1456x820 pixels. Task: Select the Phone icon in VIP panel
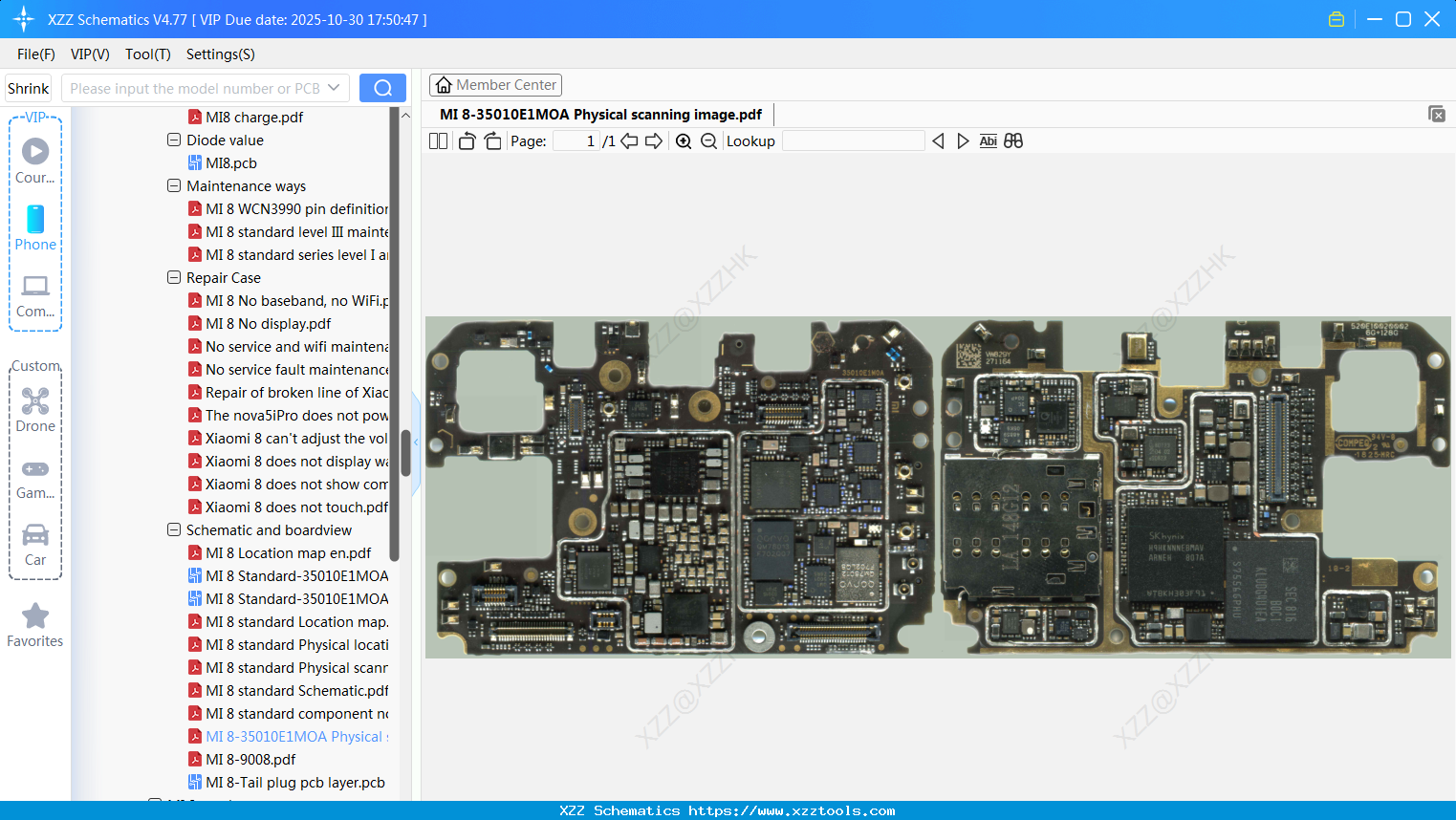coord(34,221)
